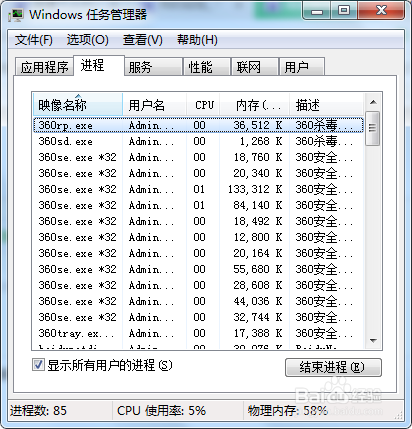Select 360se.exe row using 12,800 K

click(x=198, y=237)
